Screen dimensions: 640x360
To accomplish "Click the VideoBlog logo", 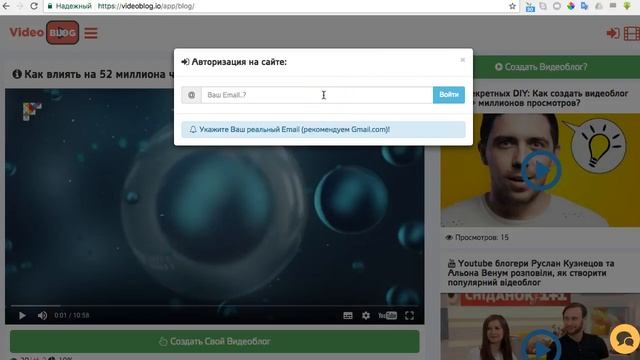I will click(x=44, y=33).
